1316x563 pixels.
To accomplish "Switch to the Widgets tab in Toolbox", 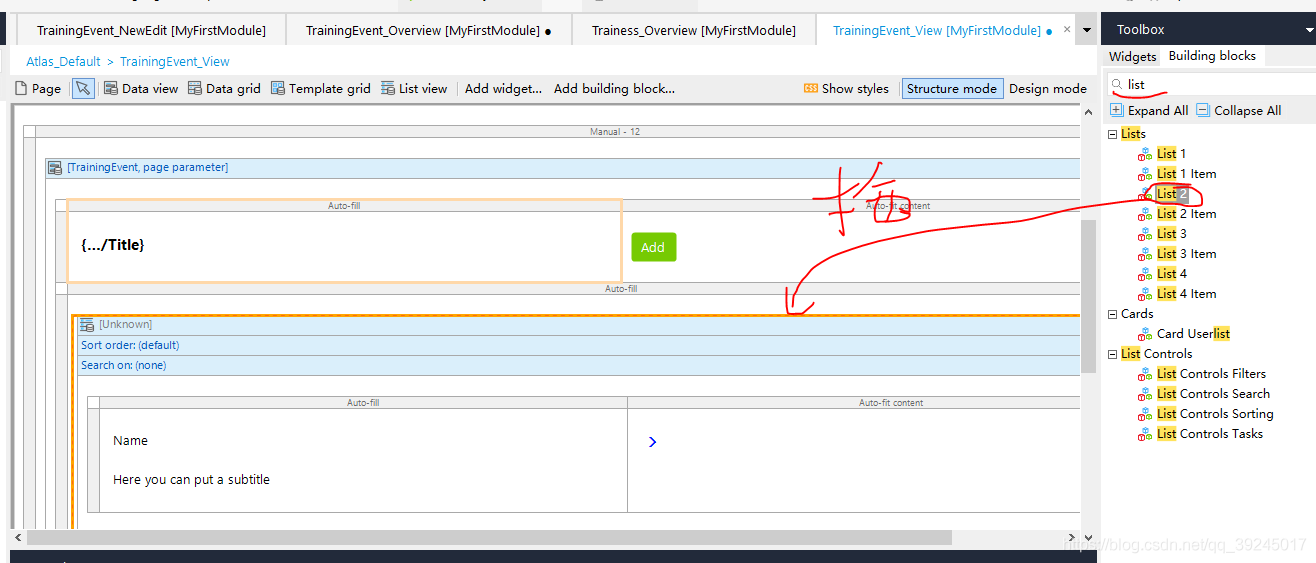I will click(1132, 56).
